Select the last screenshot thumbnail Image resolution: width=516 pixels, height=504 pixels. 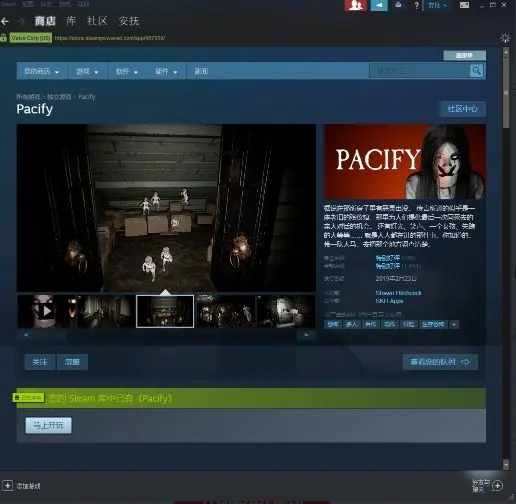click(286, 311)
